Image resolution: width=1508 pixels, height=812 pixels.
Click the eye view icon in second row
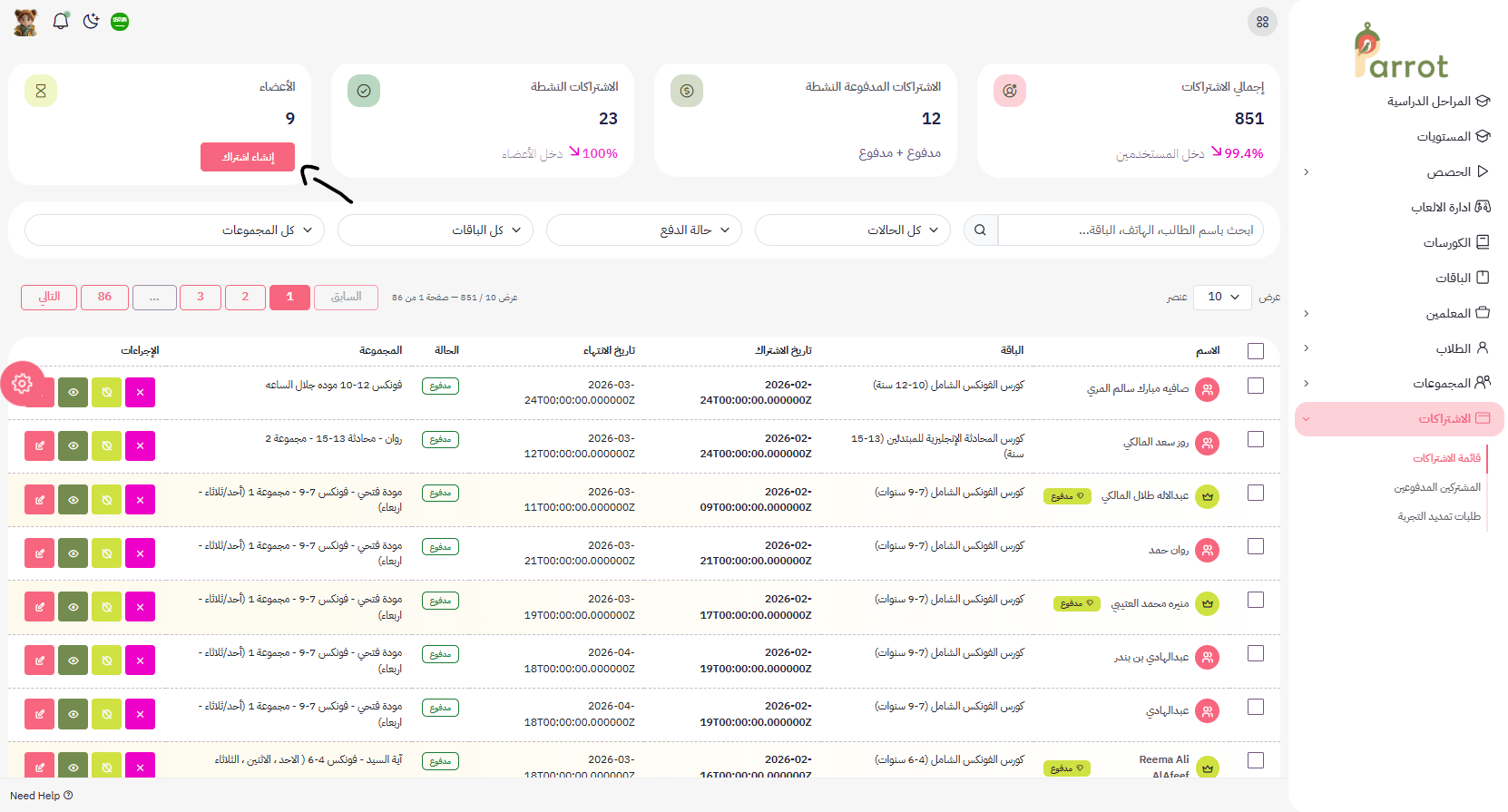73,446
